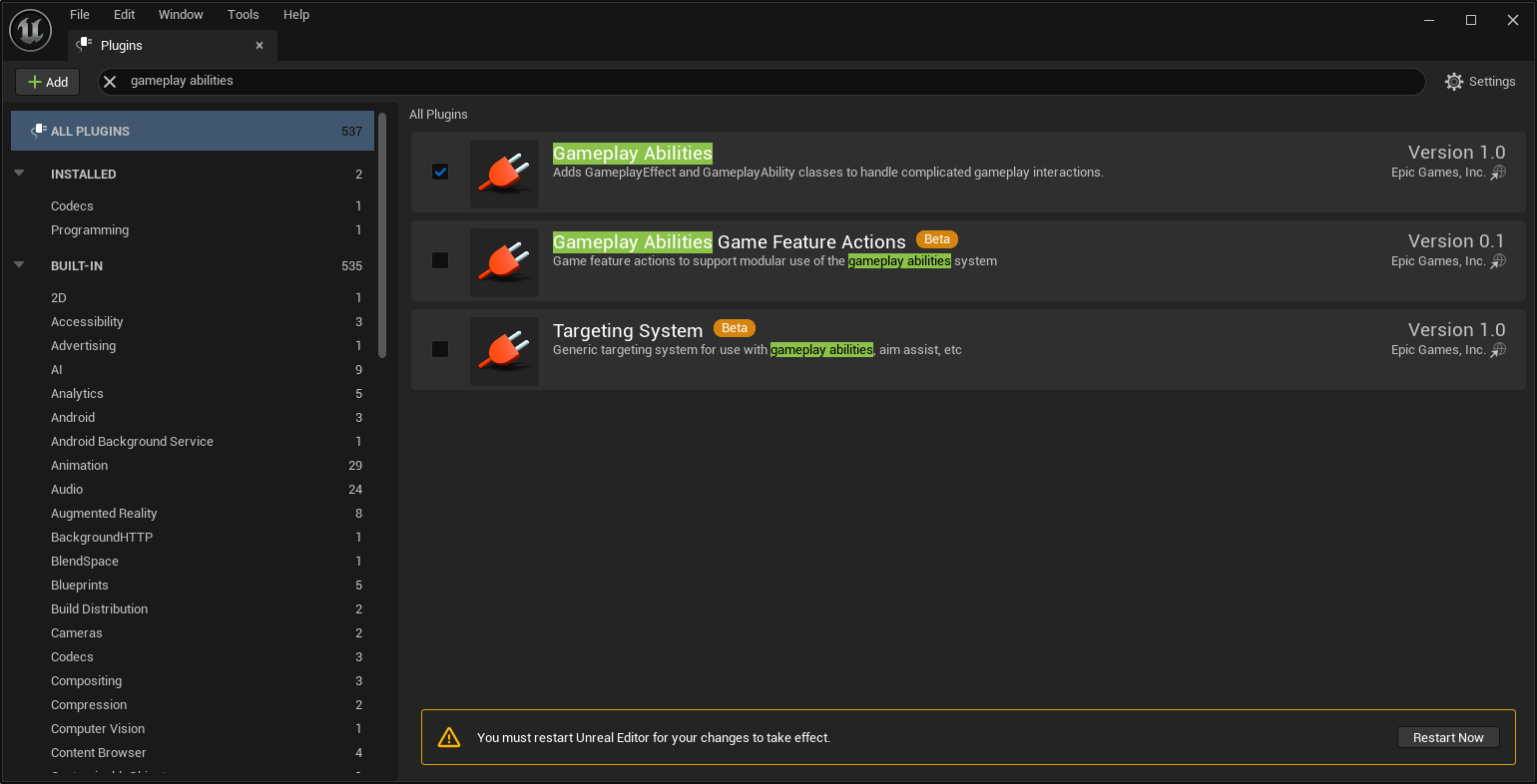
Task: Click the category list vertical scrollbar
Action: pyautogui.click(x=382, y=235)
